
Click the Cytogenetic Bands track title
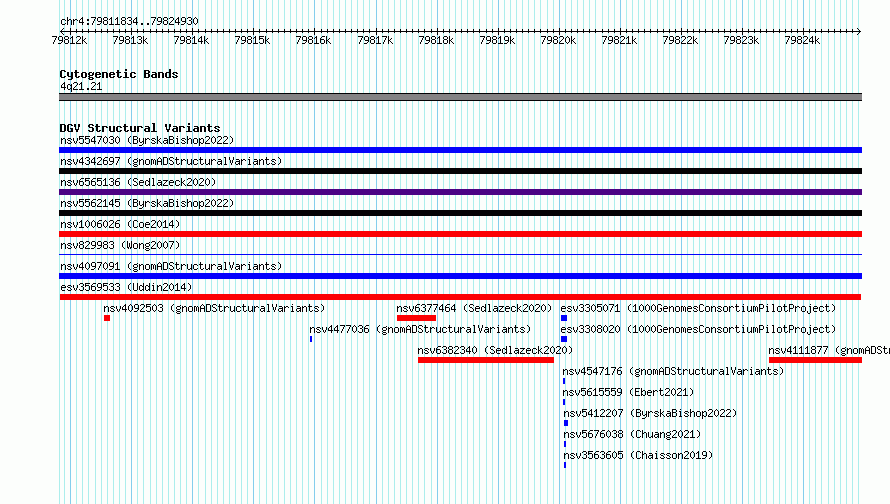[119, 74]
